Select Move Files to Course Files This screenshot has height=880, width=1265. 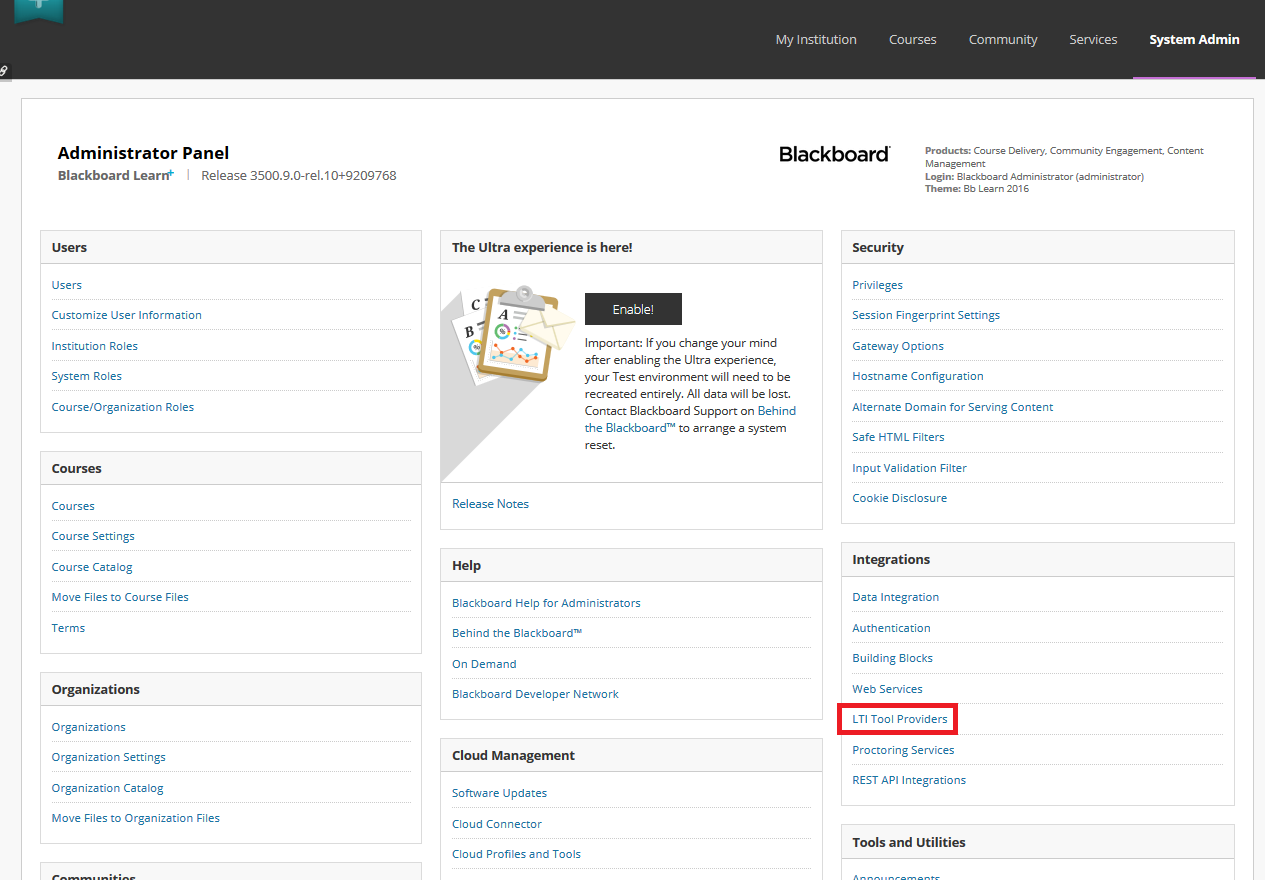point(120,597)
